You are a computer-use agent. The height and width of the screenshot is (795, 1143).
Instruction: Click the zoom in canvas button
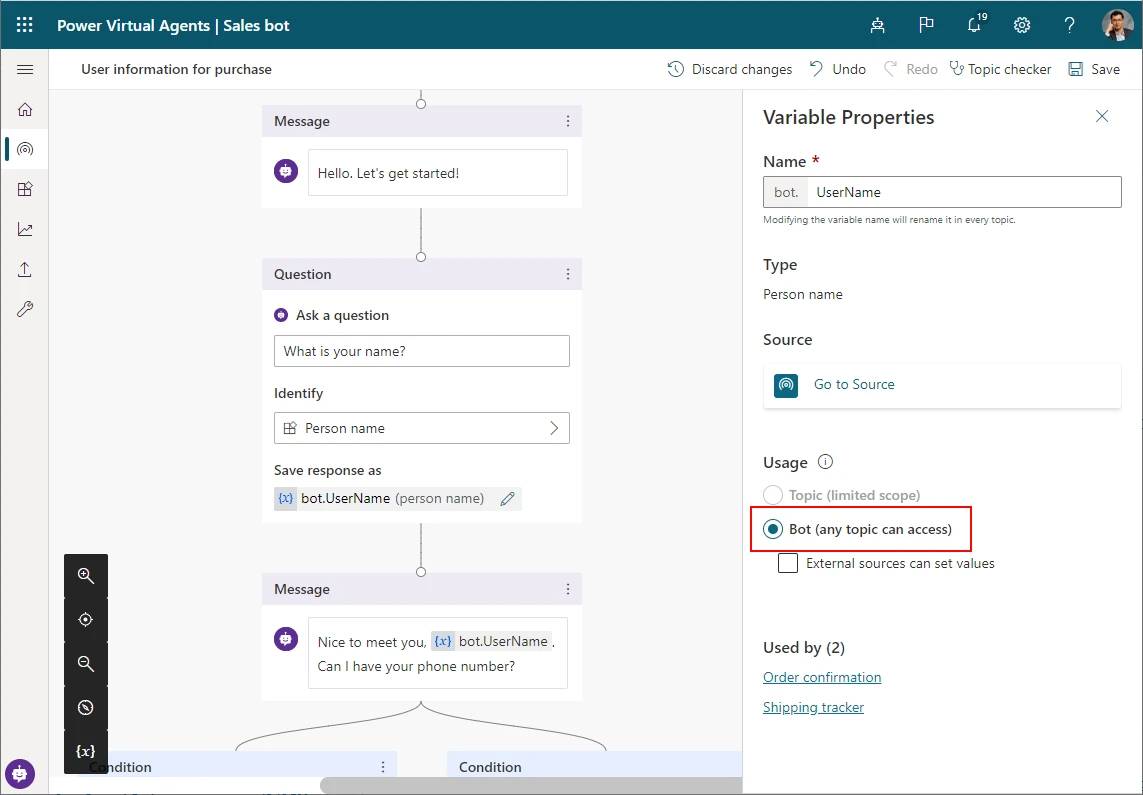[x=86, y=576]
